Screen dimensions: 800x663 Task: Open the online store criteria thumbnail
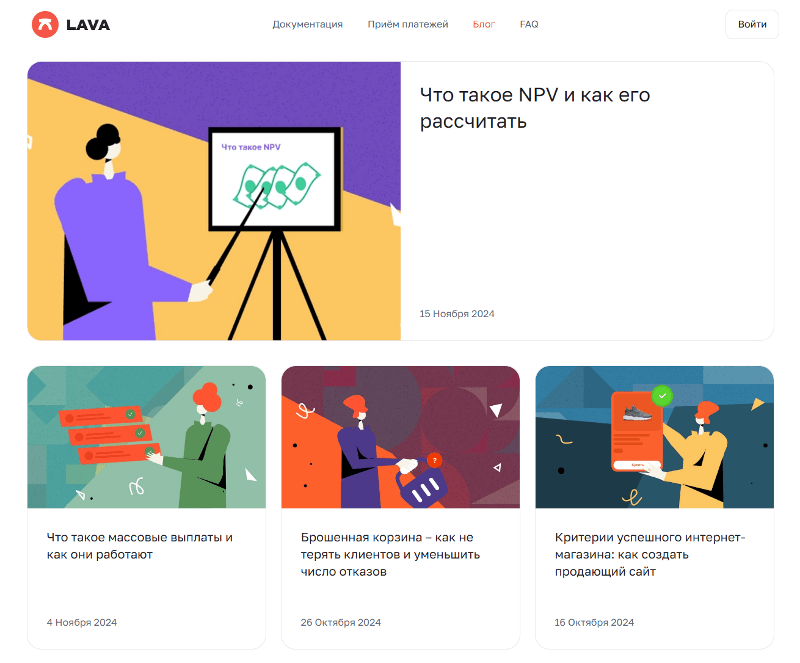click(655, 437)
